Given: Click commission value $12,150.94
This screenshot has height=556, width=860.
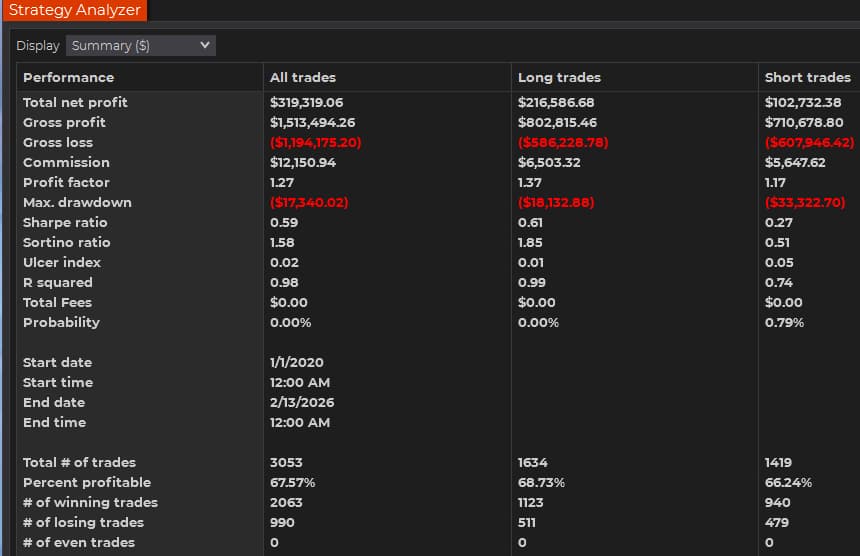Looking at the screenshot, I should (303, 162).
